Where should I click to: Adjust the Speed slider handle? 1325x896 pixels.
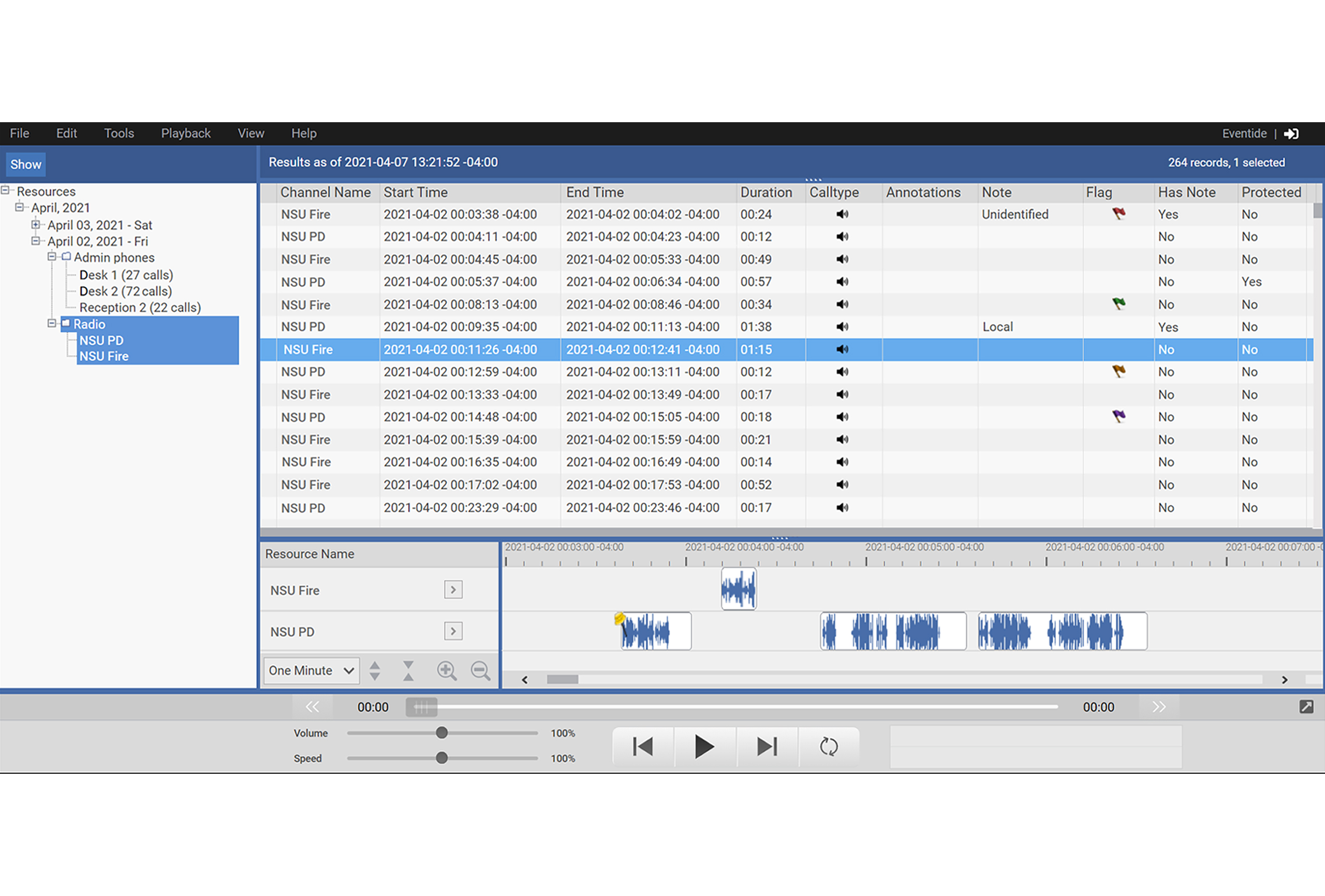[x=441, y=758]
